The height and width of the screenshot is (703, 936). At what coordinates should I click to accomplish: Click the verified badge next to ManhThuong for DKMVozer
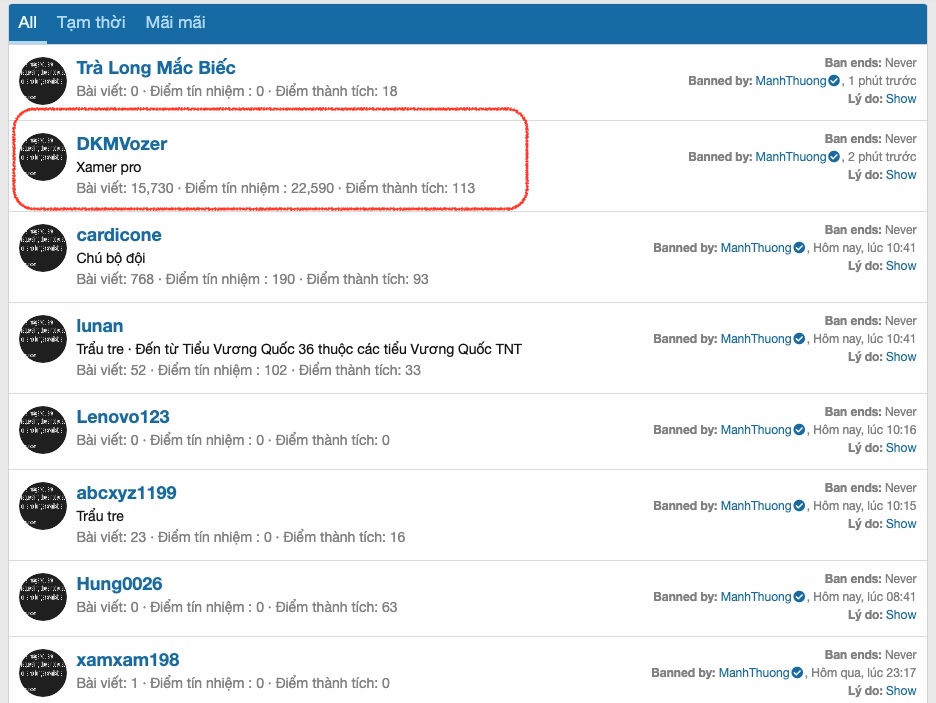pyautogui.click(x=834, y=157)
